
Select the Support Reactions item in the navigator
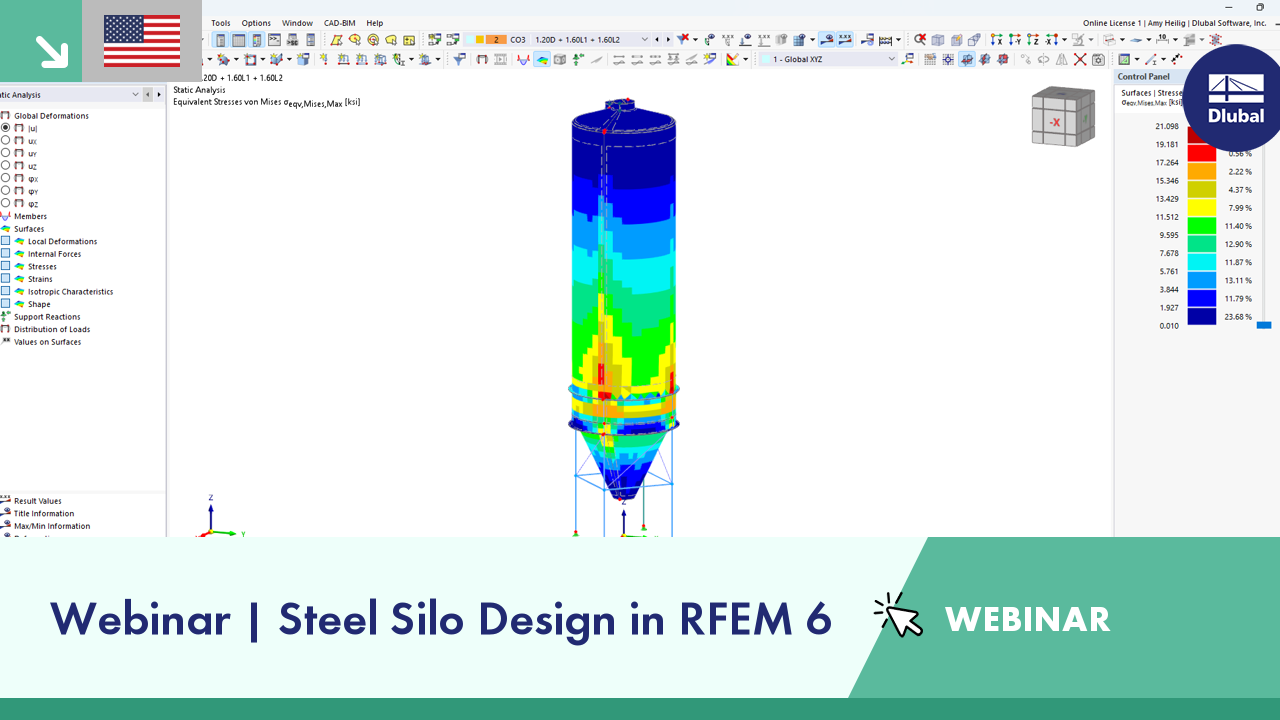click(x=47, y=317)
